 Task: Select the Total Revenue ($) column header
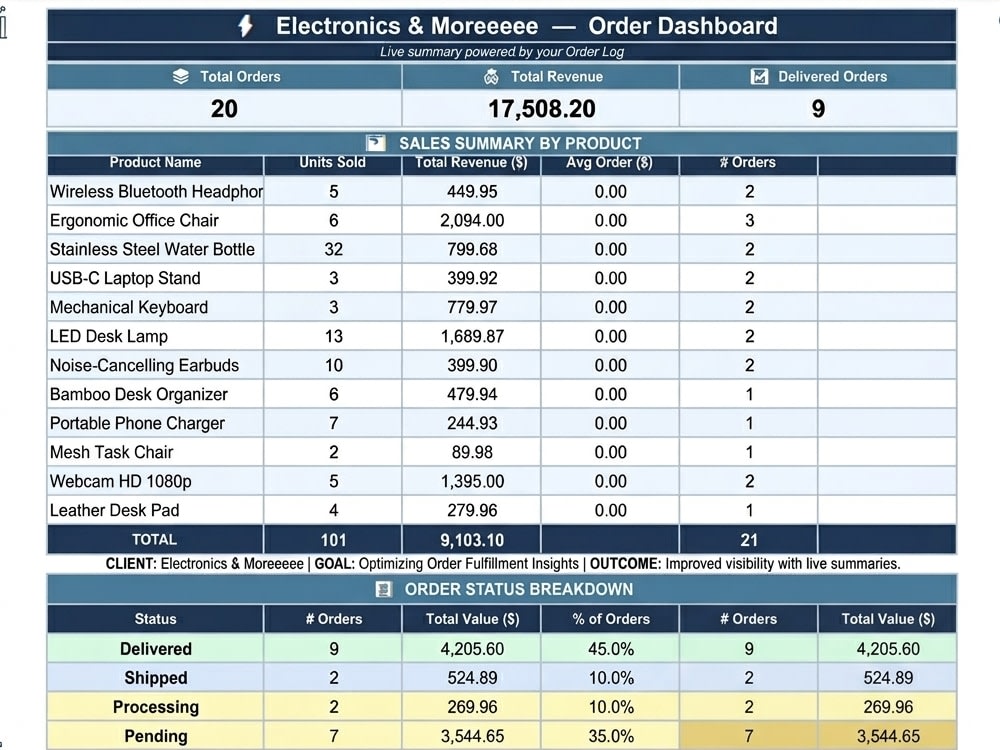click(471, 163)
